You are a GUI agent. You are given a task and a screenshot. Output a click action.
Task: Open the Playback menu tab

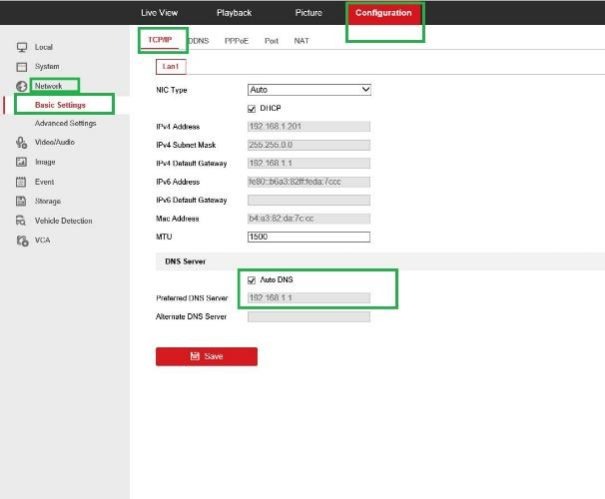tap(234, 13)
